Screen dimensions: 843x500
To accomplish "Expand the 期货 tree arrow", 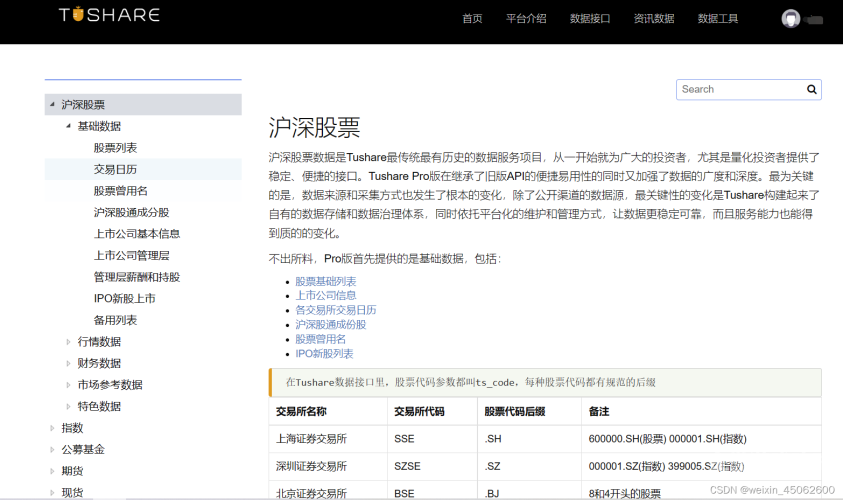I will coord(52,471).
